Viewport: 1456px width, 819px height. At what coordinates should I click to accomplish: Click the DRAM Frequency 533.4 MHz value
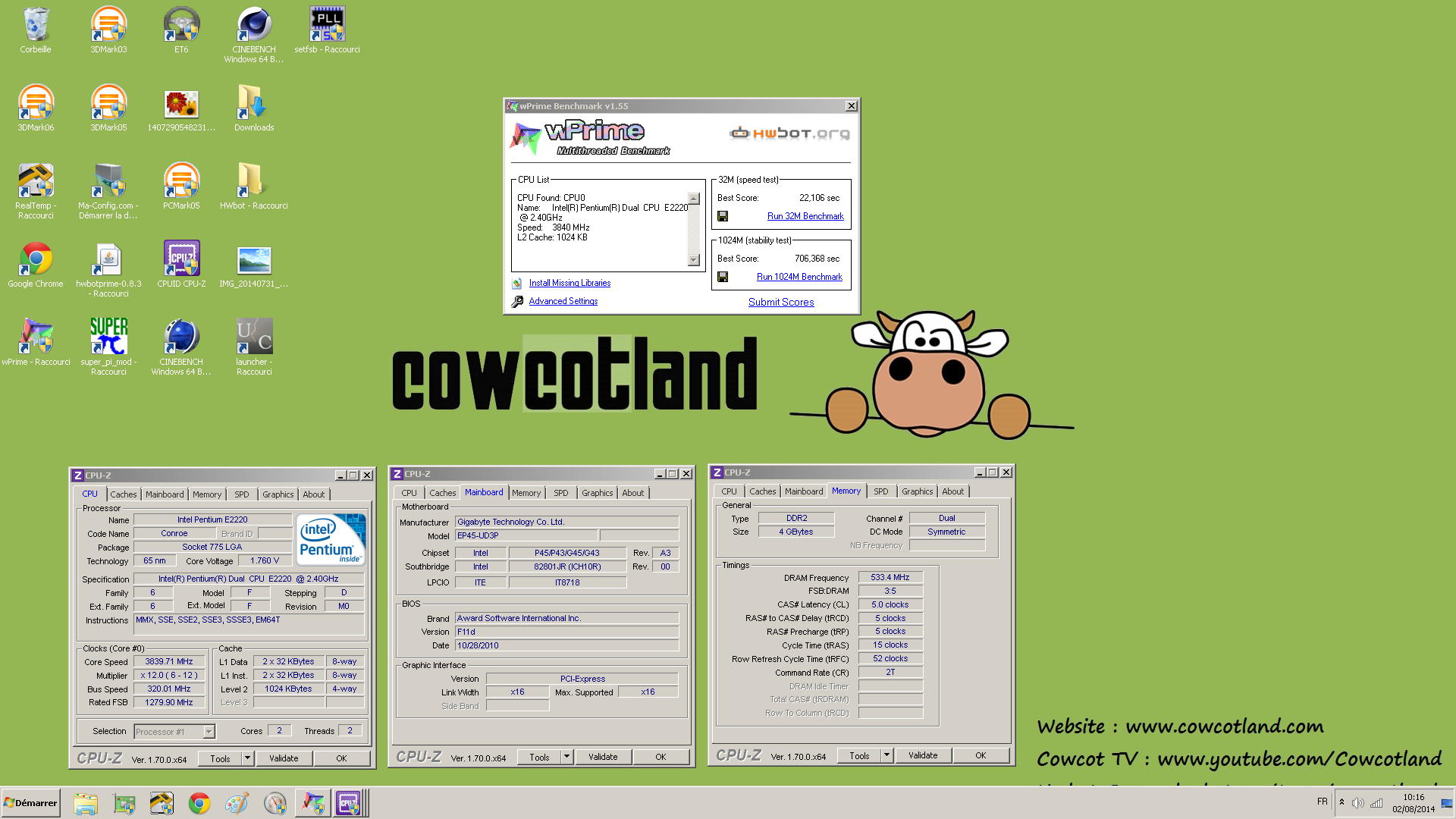tap(890, 577)
